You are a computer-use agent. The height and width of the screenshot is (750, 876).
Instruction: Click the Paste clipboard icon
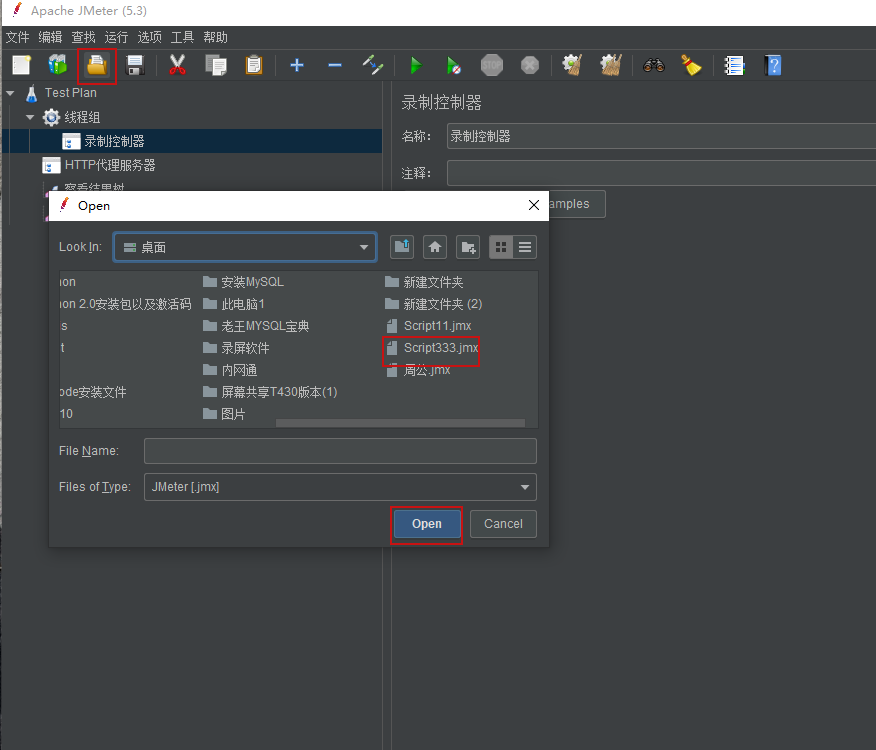[254, 65]
